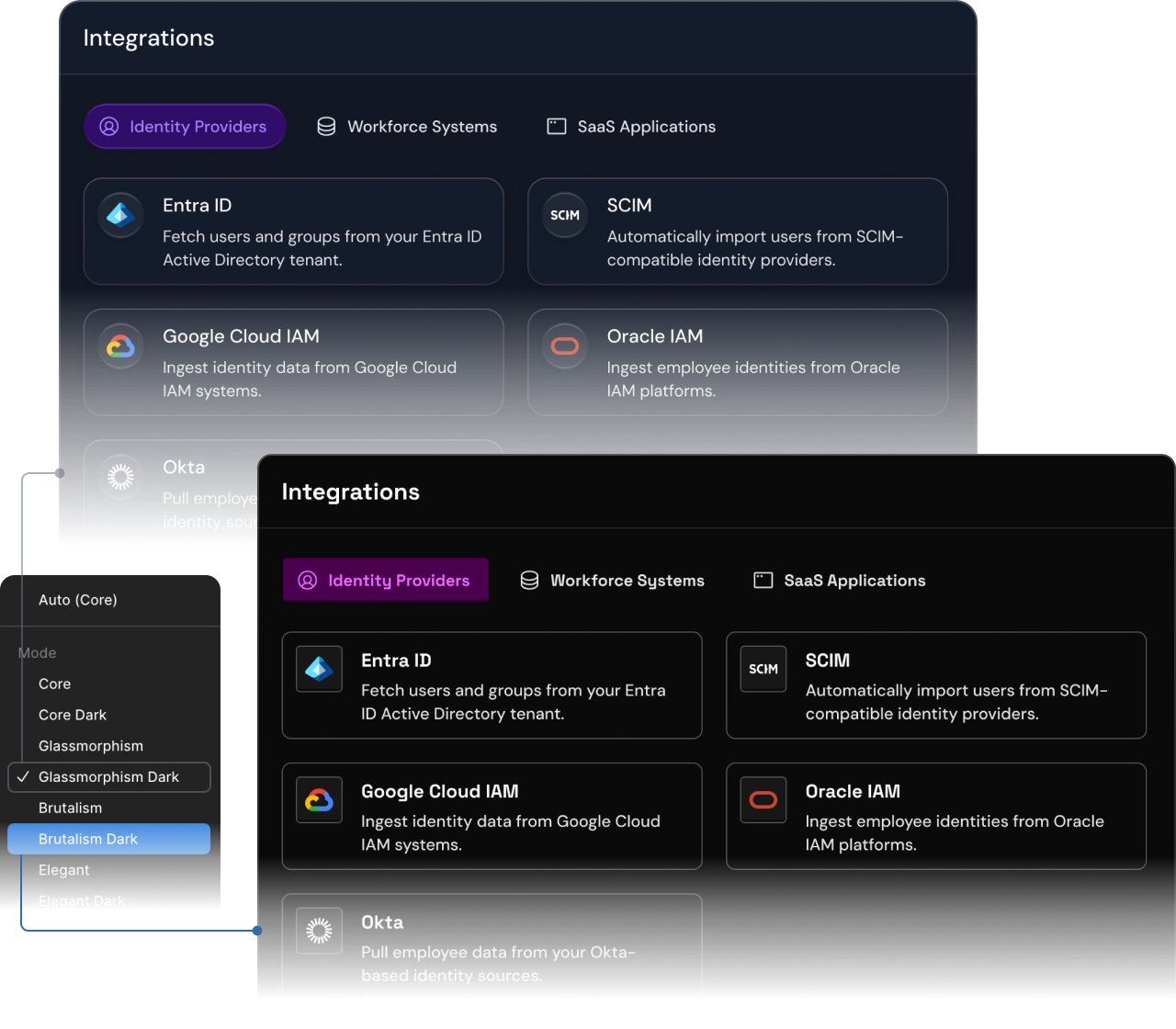Open SaaS Applications tab in the Glassmorphism panel
The image size is (1176, 1029).
point(631,127)
